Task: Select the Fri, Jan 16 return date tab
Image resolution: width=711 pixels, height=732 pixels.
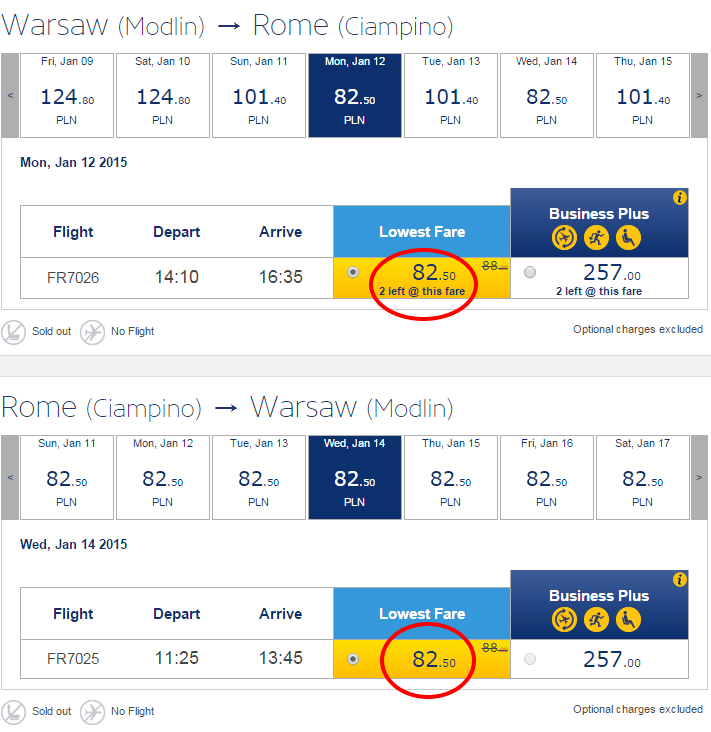Action: click(546, 477)
